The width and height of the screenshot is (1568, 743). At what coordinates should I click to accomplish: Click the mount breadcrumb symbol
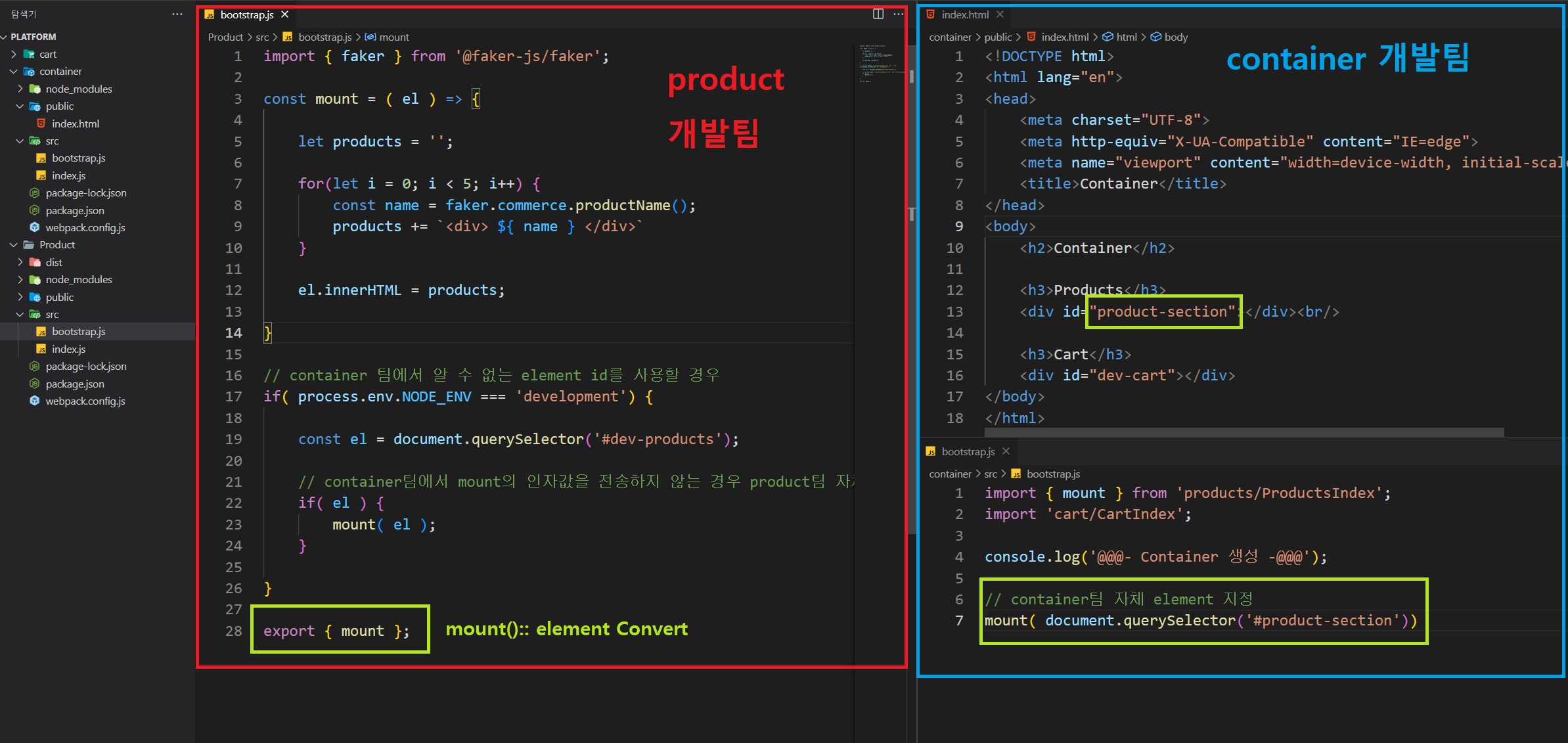[393, 37]
